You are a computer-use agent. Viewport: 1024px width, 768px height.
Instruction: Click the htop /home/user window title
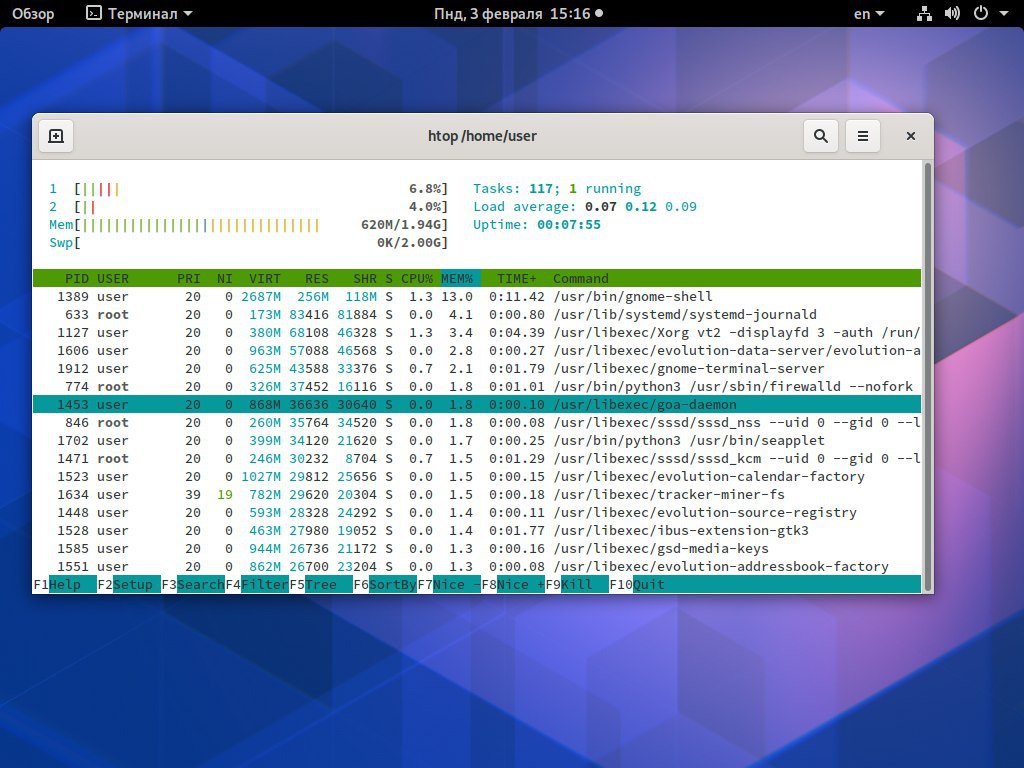[x=482, y=136]
